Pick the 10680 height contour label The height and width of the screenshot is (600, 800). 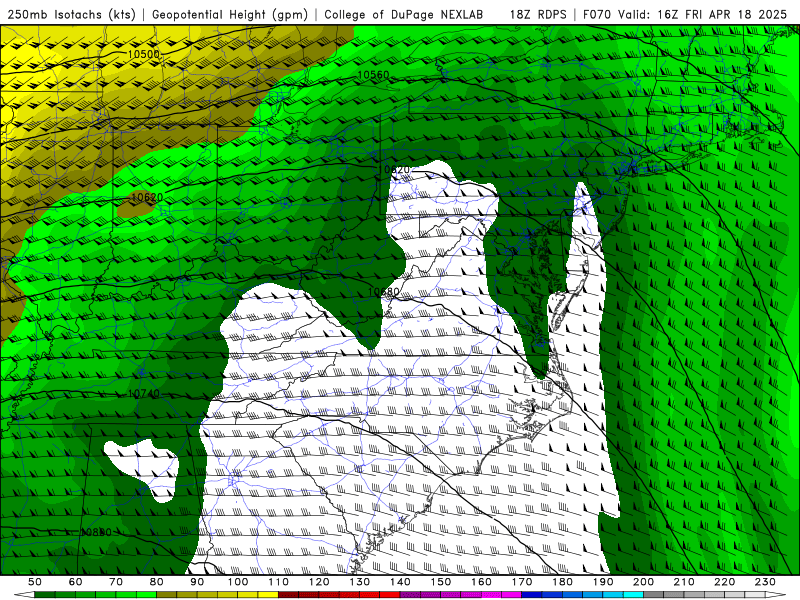384,292
